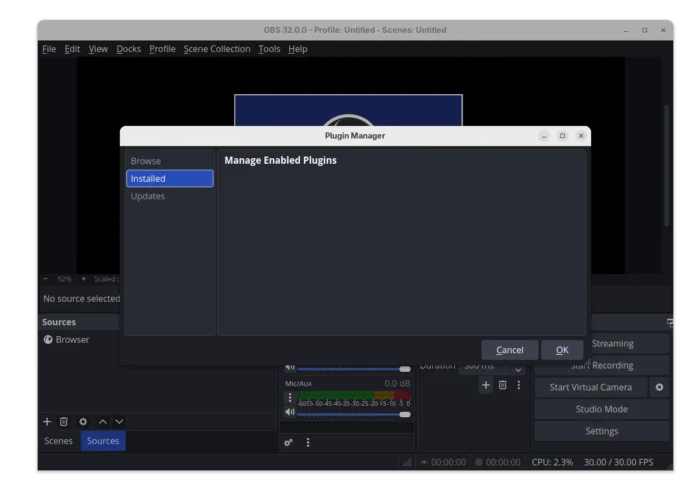Image resolution: width=700 pixels, height=495 pixels.
Task: Open advanced audio properties gears icon
Action: coord(288,442)
